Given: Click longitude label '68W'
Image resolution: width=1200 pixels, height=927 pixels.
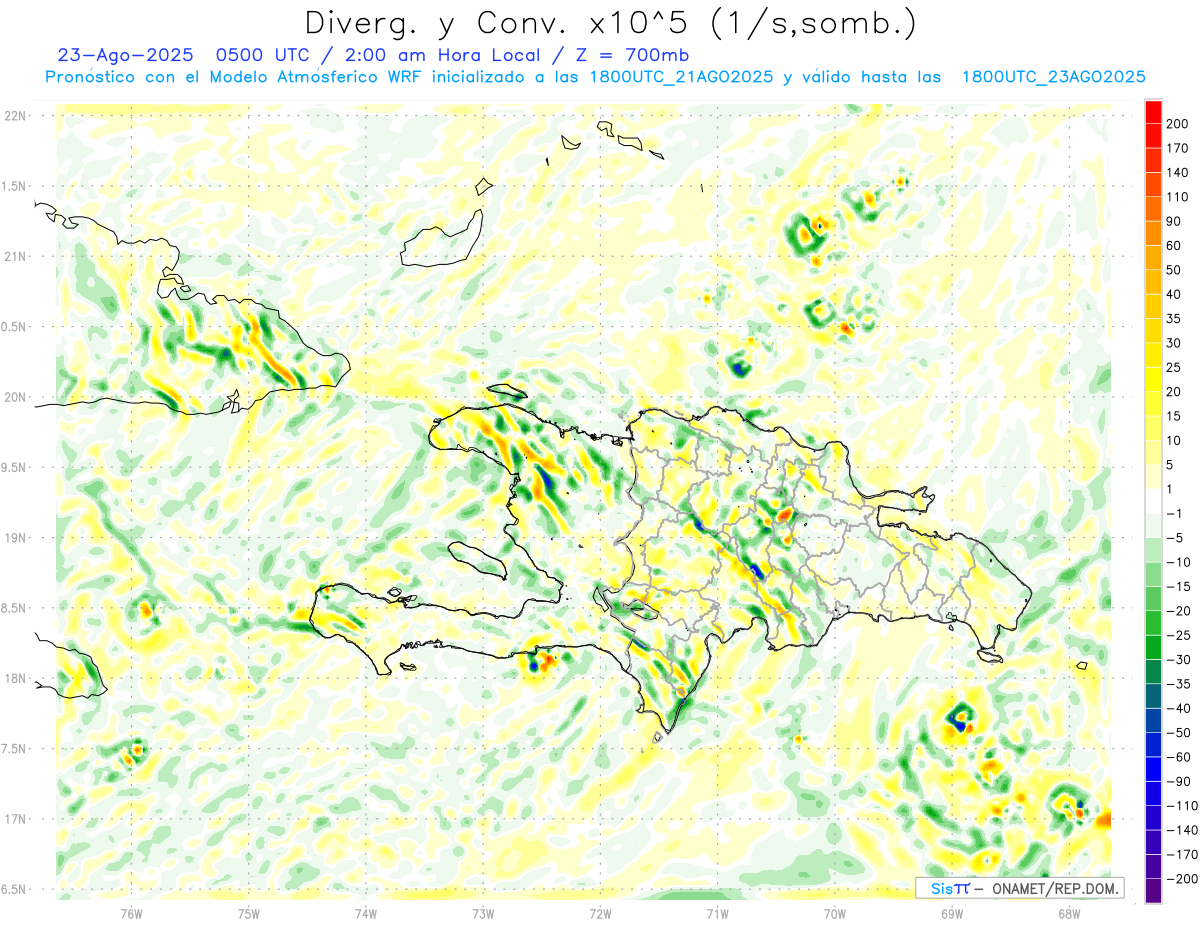Looking at the screenshot, I should pos(1069,914).
